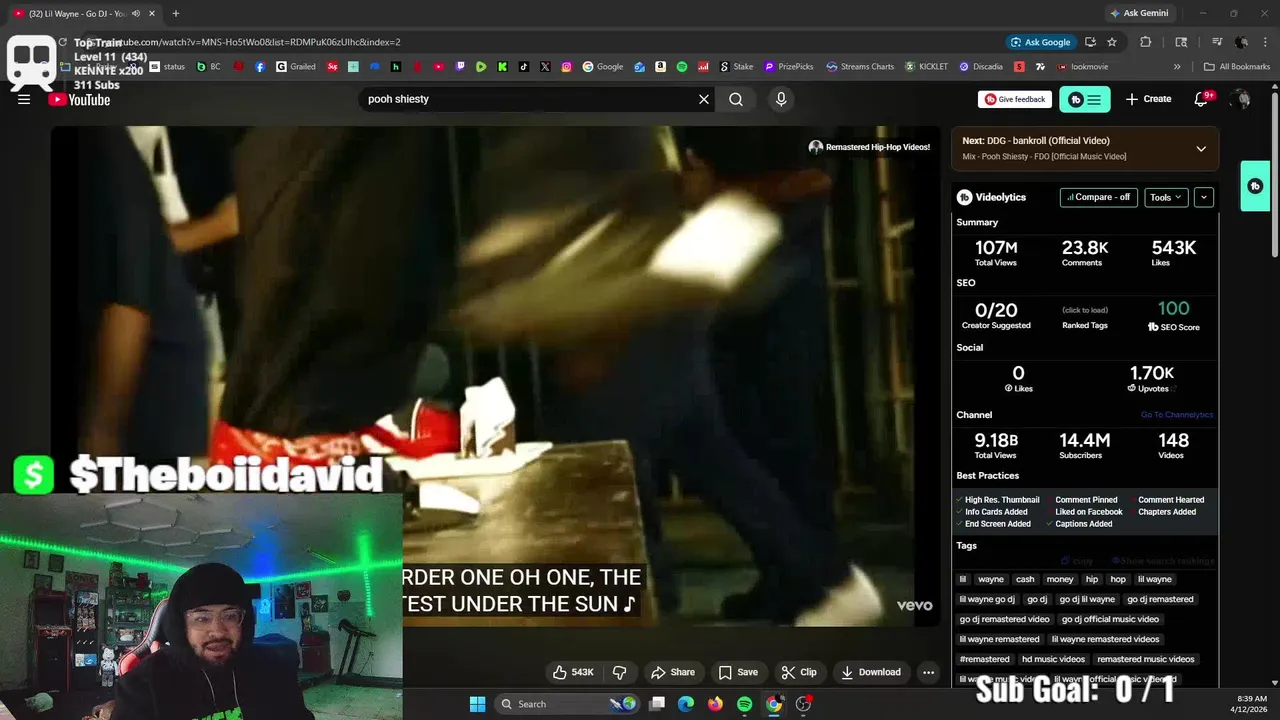
Task: Open the Stake bookmark
Action: 737,67
